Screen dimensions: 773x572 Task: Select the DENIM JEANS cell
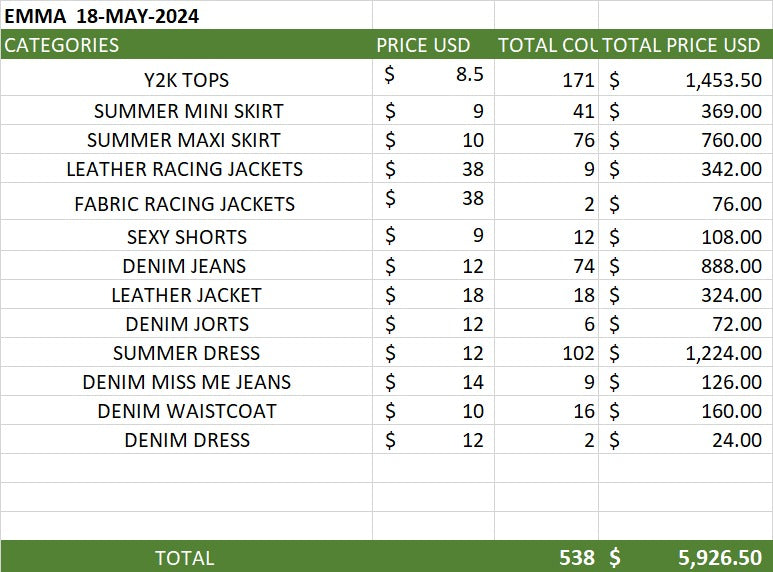(x=186, y=266)
